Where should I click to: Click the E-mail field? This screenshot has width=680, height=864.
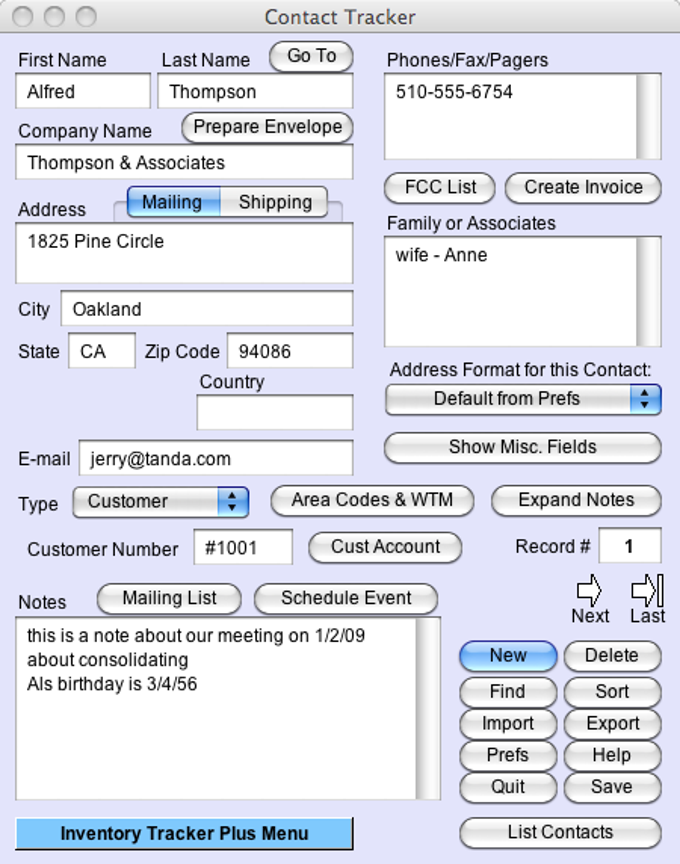point(216,458)
